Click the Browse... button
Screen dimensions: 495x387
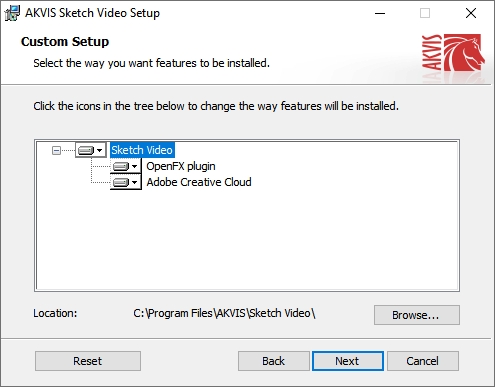[417, 315]
